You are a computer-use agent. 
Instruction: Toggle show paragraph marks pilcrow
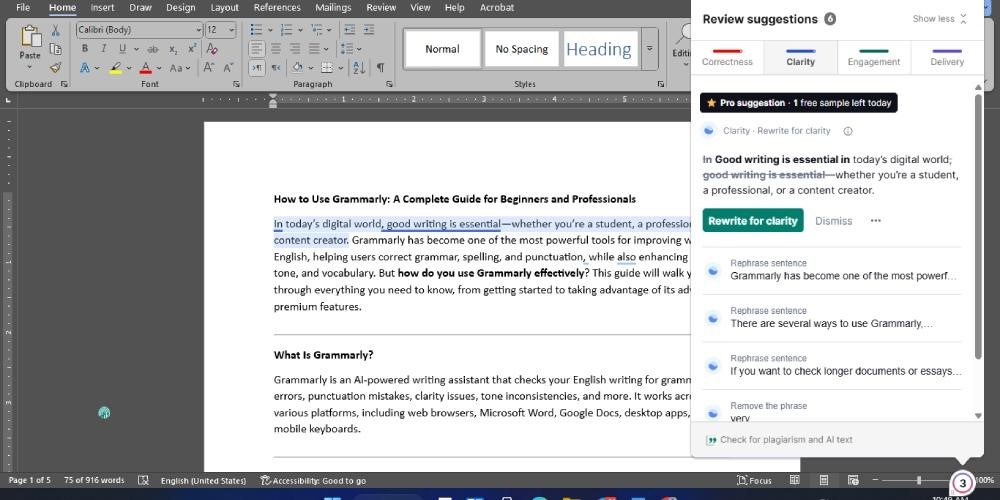[x=380, y=68]
